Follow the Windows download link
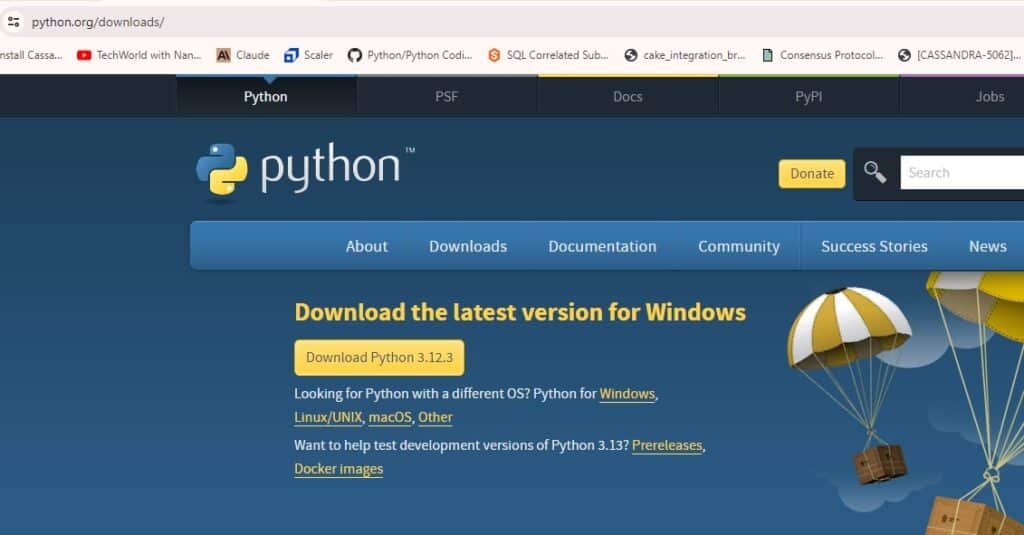This screenshot has width=1024, height=535. coord(627,394)
